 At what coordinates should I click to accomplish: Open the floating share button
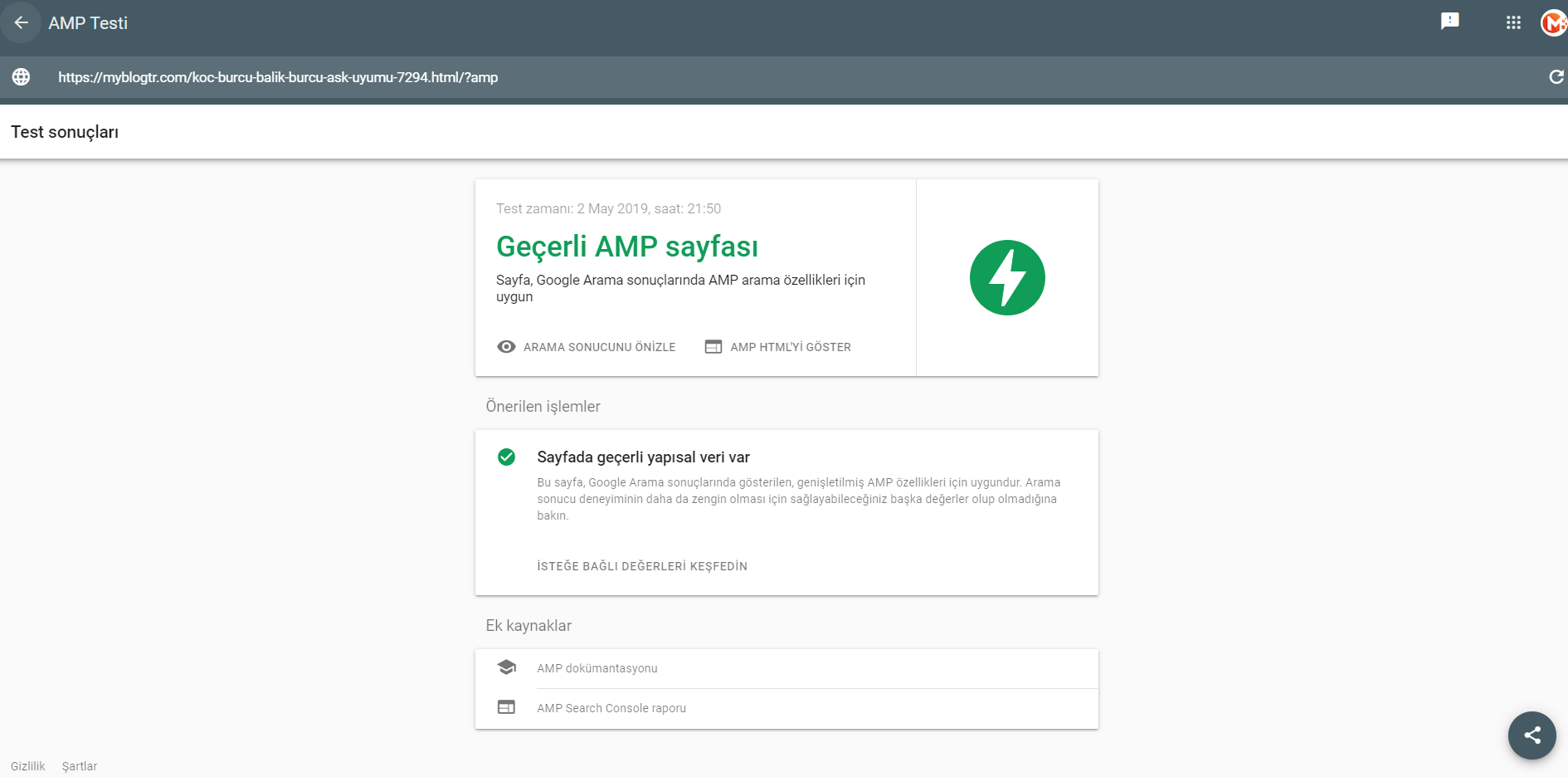(x=1531, y=735)
